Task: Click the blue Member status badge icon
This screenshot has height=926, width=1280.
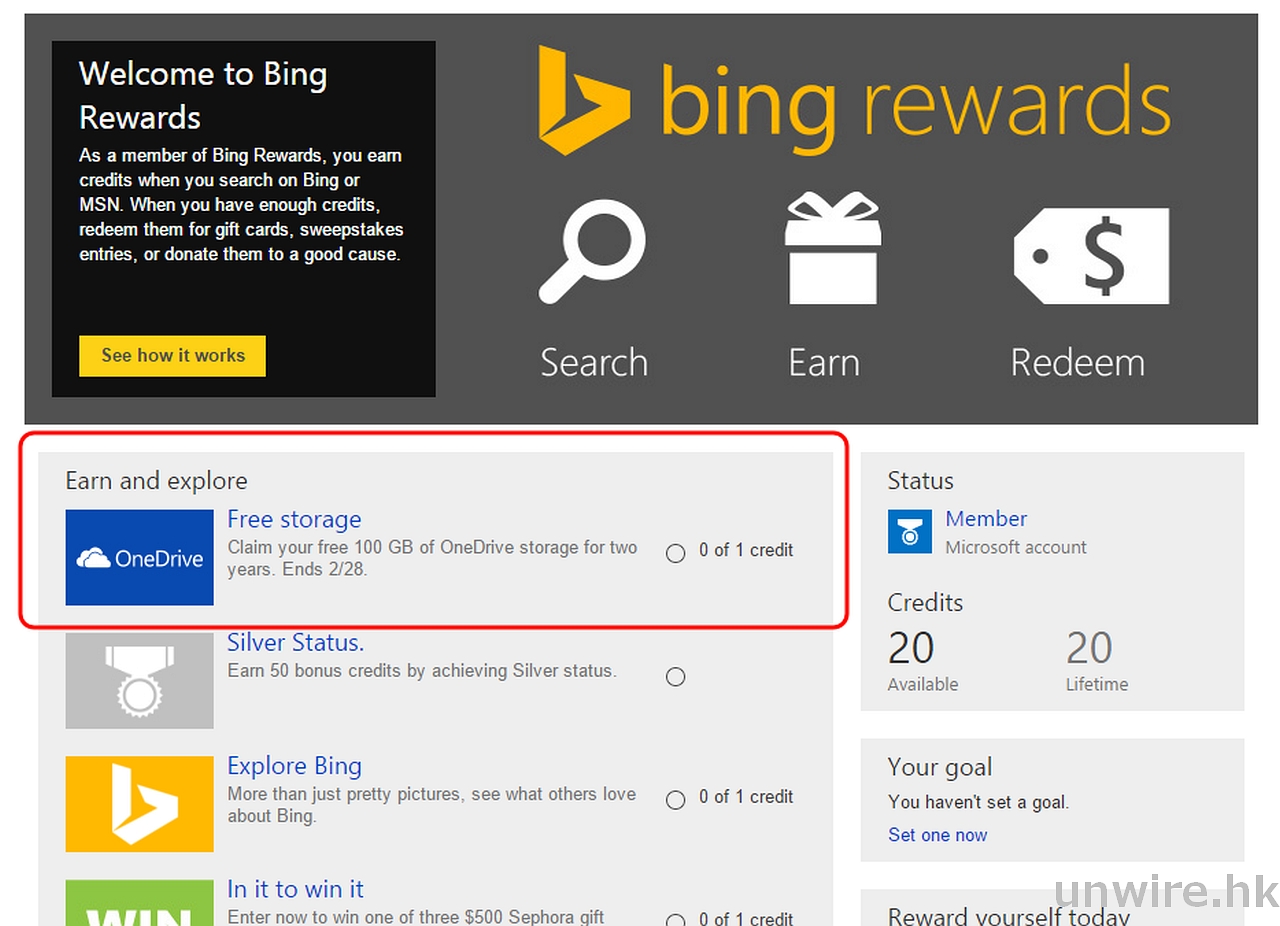Action: (909, 531)
